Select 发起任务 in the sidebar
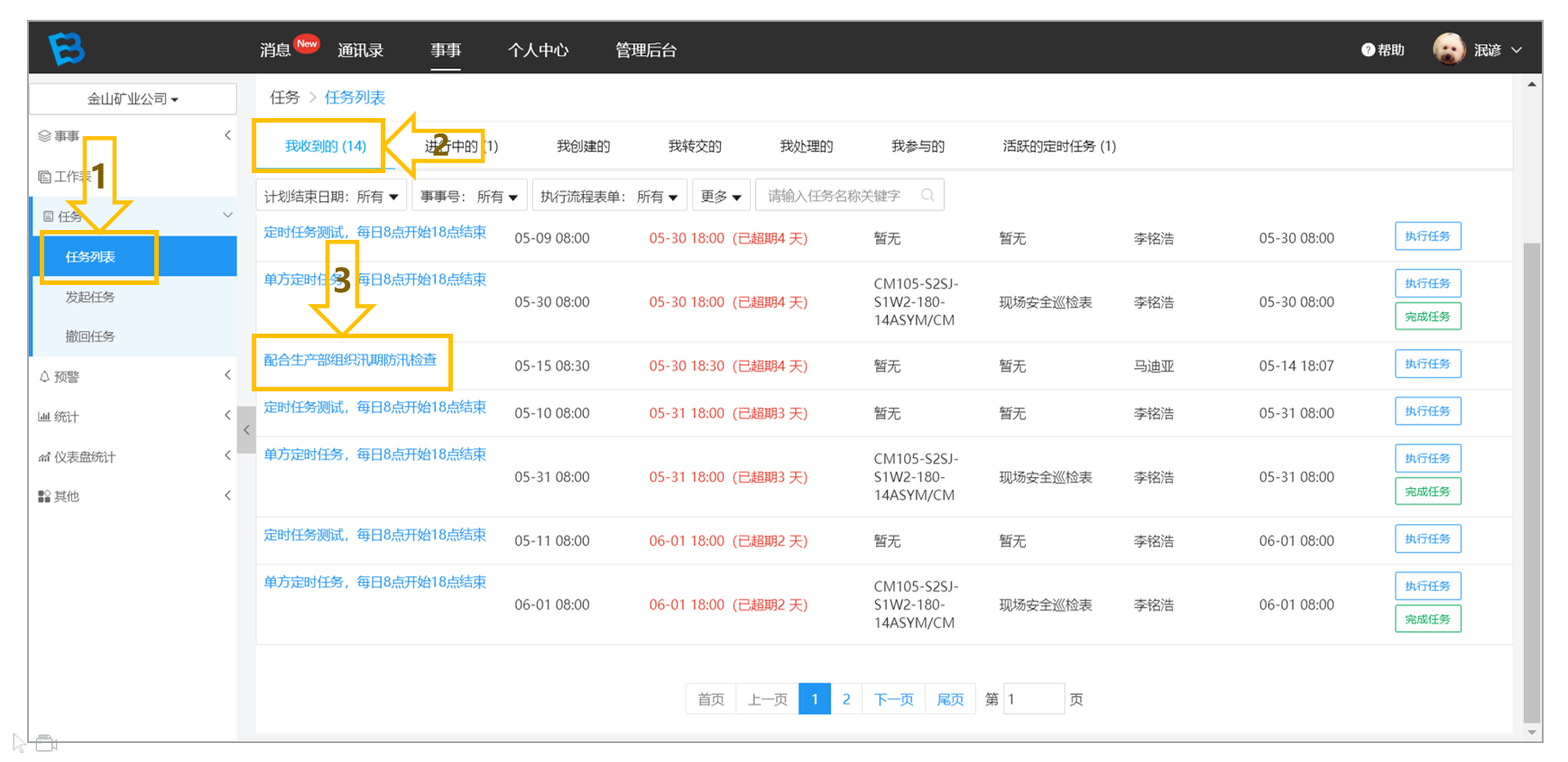This screenshot has width=1568, height=762. click(x=90, y=297)
